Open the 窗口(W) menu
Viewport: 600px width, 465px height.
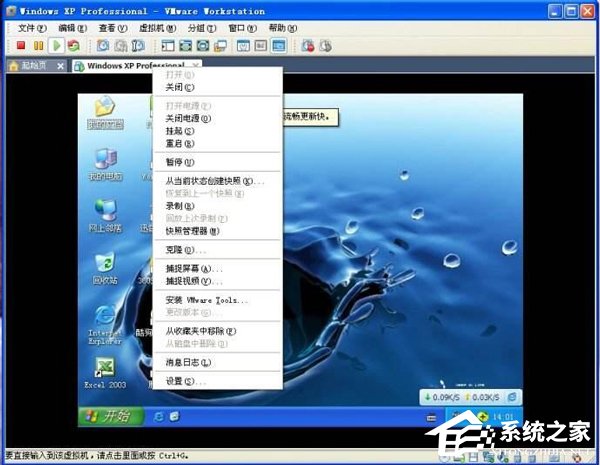pyautogui.click(x=242, y=28)
